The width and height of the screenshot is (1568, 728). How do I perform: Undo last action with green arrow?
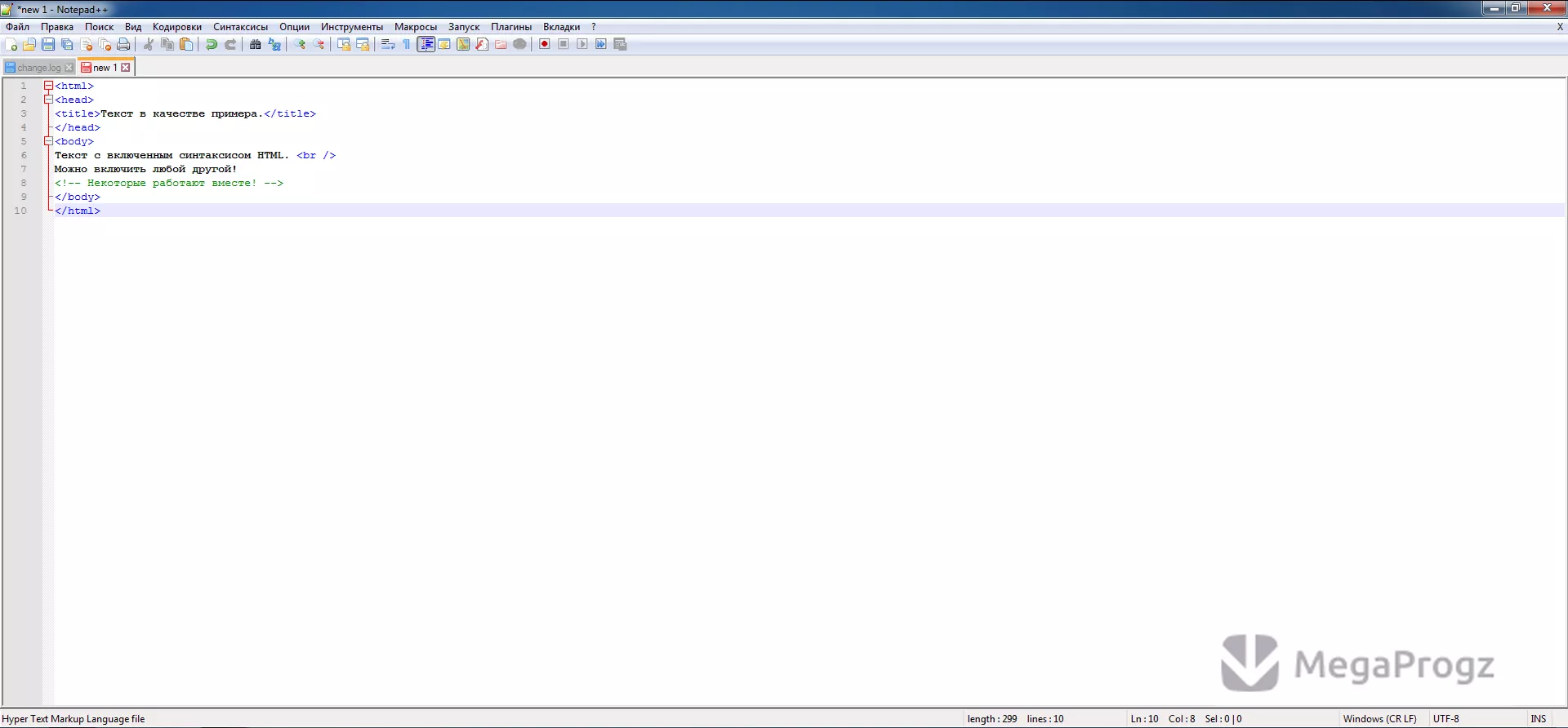click(212, 44)
